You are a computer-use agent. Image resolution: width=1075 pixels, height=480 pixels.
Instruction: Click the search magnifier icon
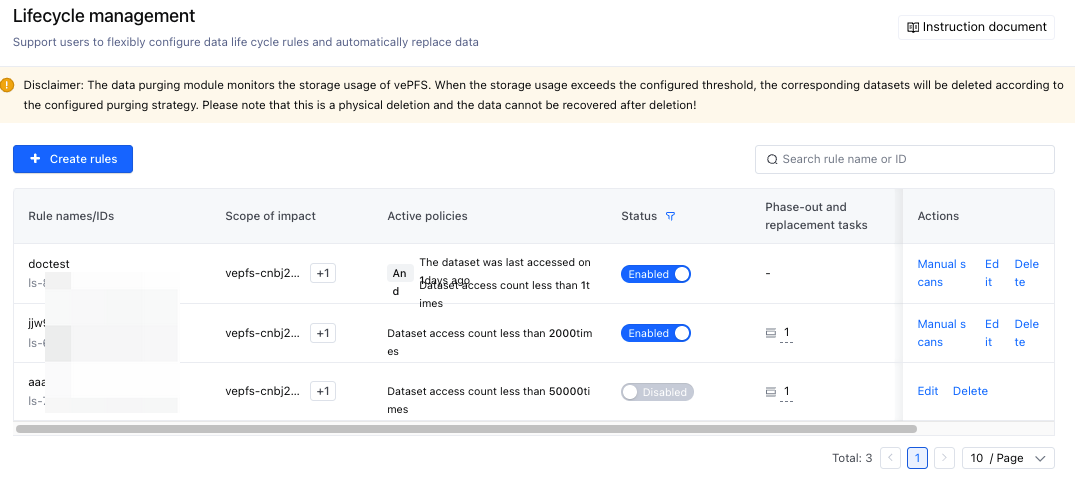click(772, 159)
